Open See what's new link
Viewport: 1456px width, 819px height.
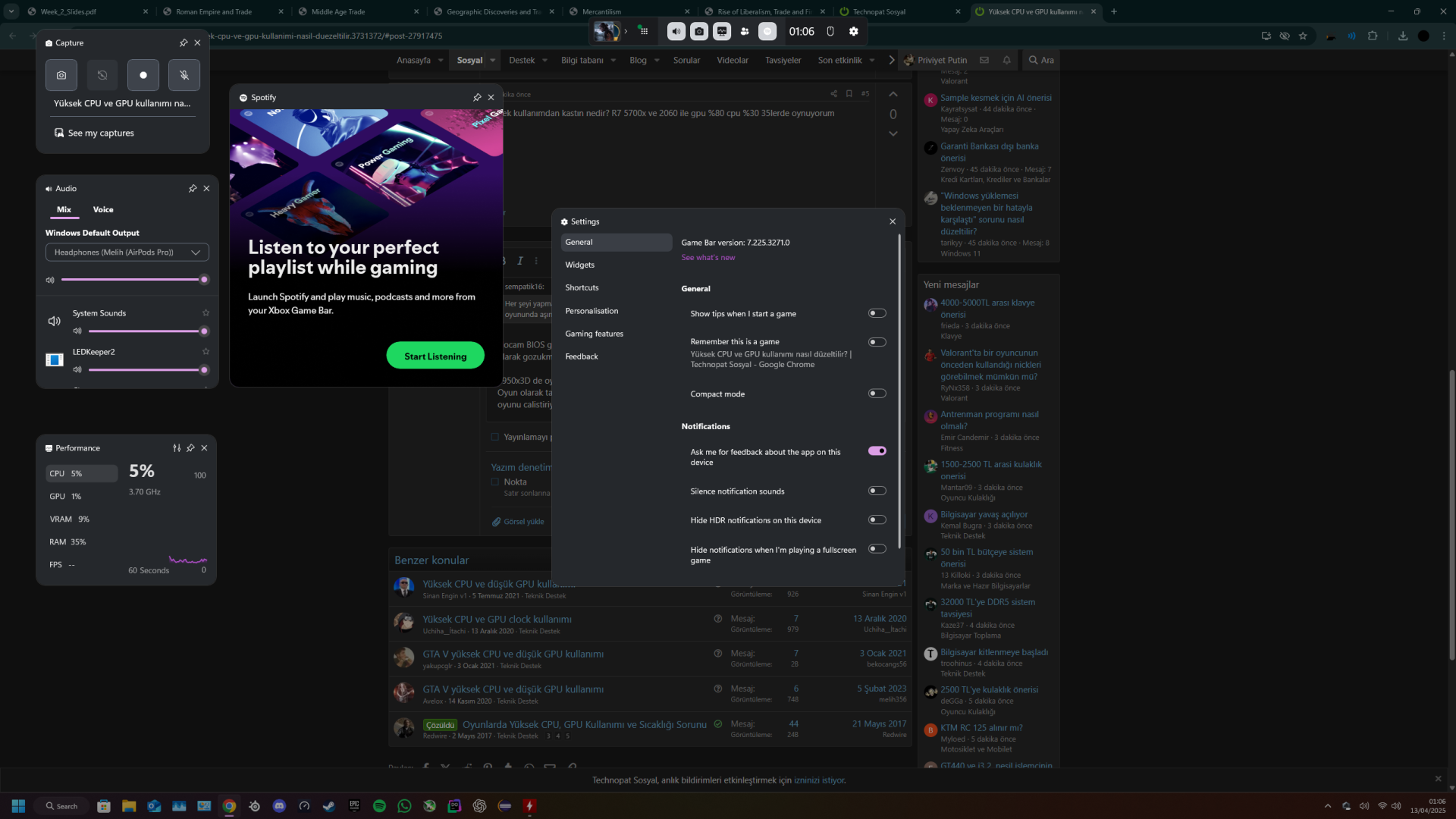pyautogui.click(x=708, y=258)
